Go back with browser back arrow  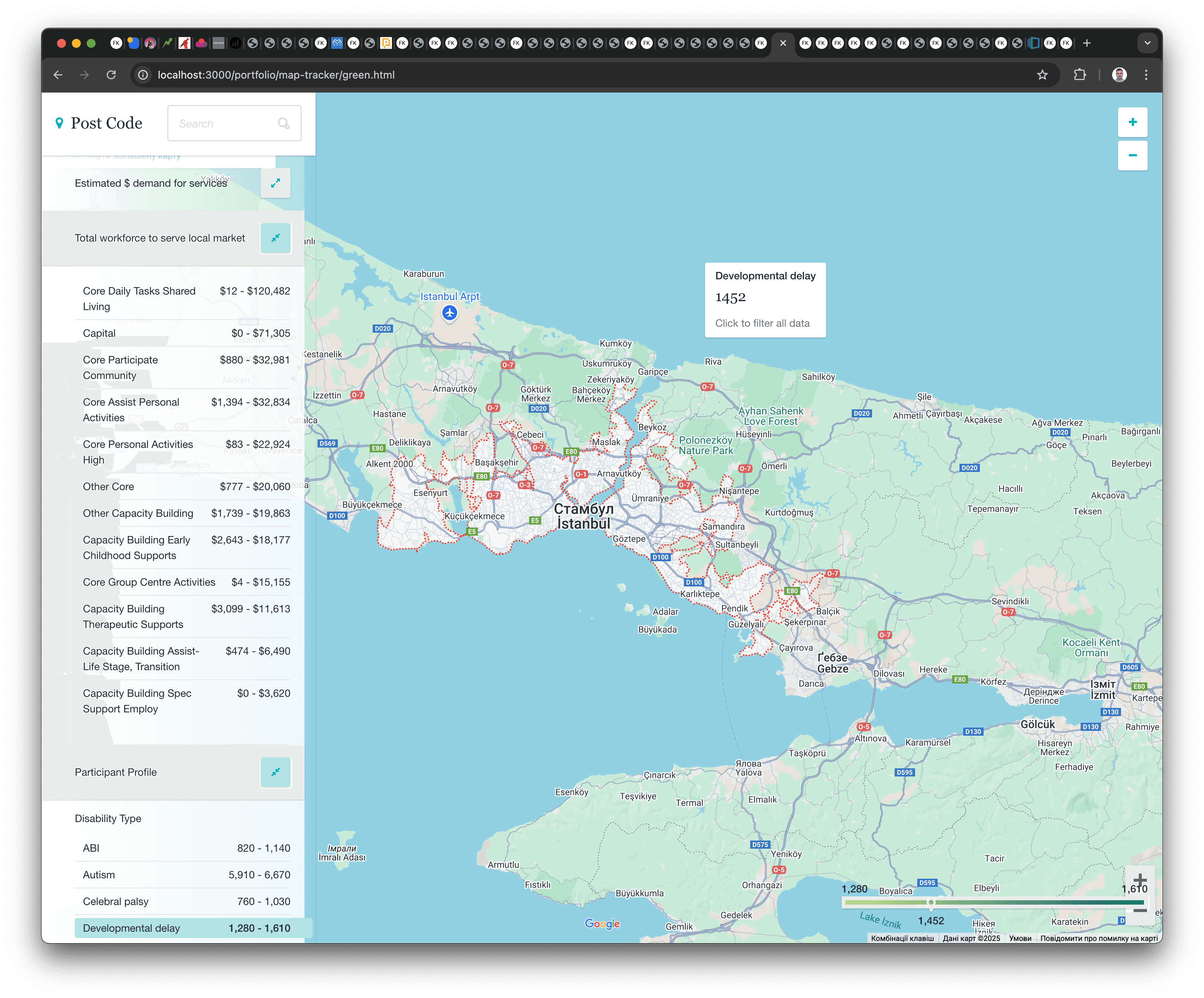click(58, 75)
